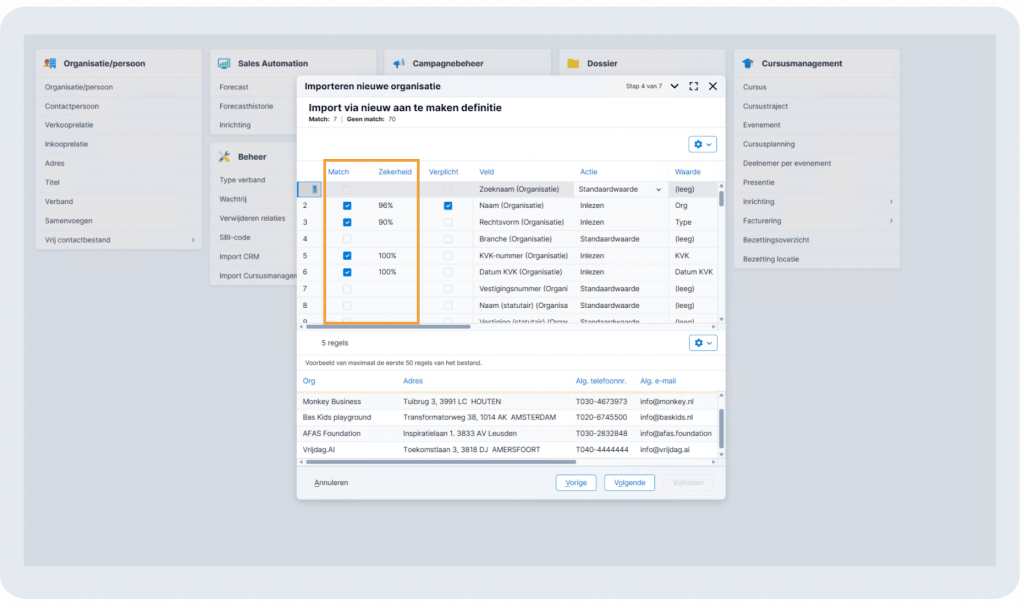Click the Campagnebeheer megaphone icon
The height and width of the screenshot is (605, 1024).
(x=398, y=63)
